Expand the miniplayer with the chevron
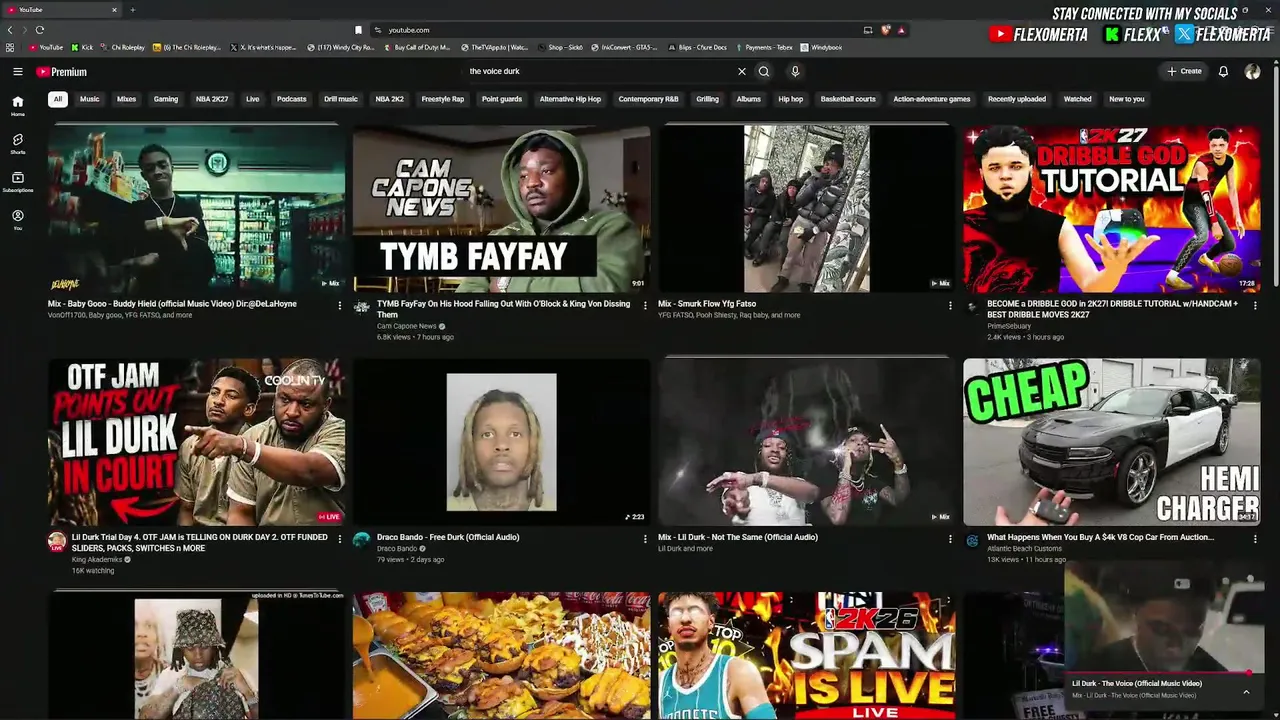1280x720 pixels. [1246, 691]
